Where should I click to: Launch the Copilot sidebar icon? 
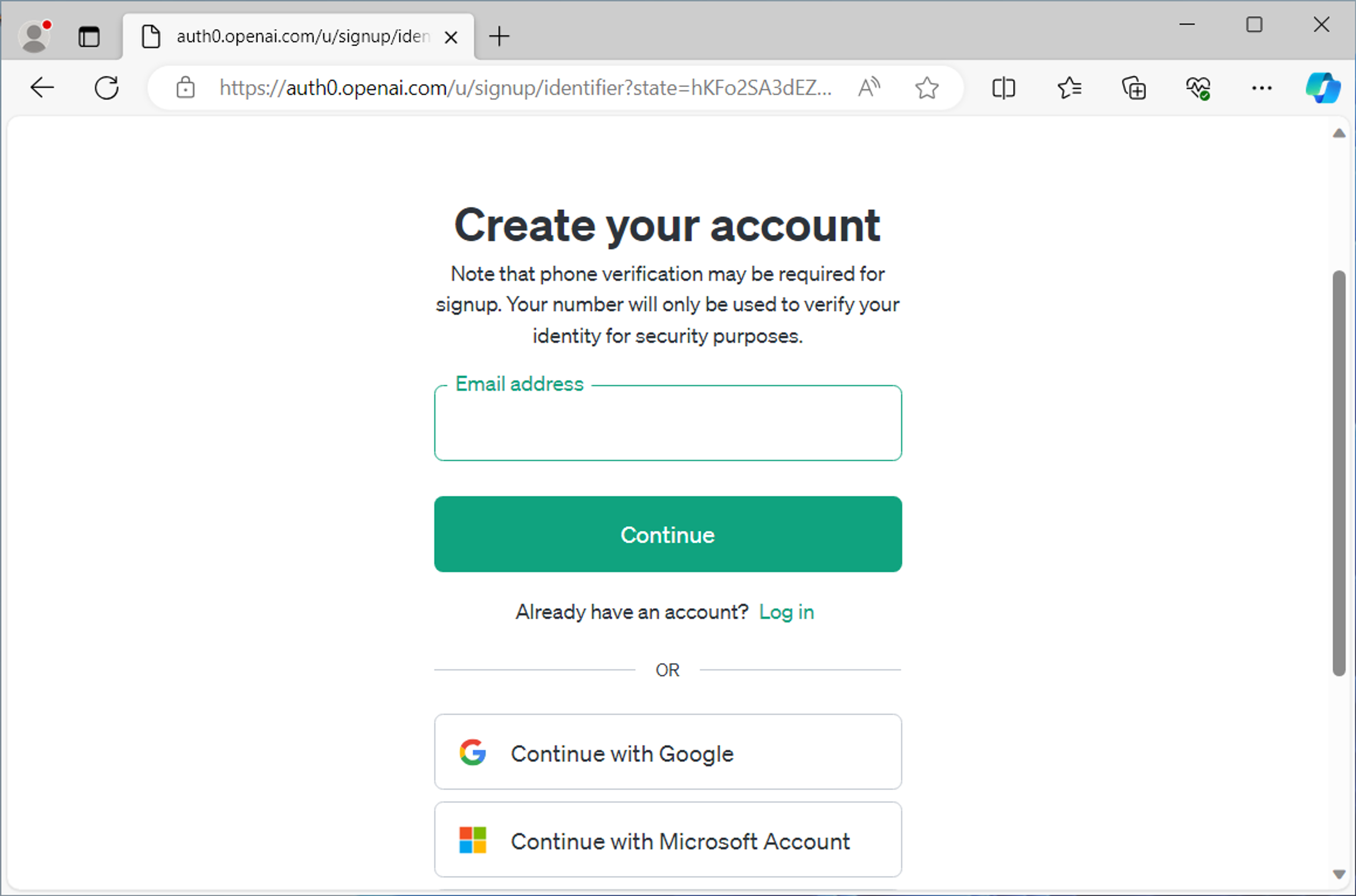[x=1323, y=88]
